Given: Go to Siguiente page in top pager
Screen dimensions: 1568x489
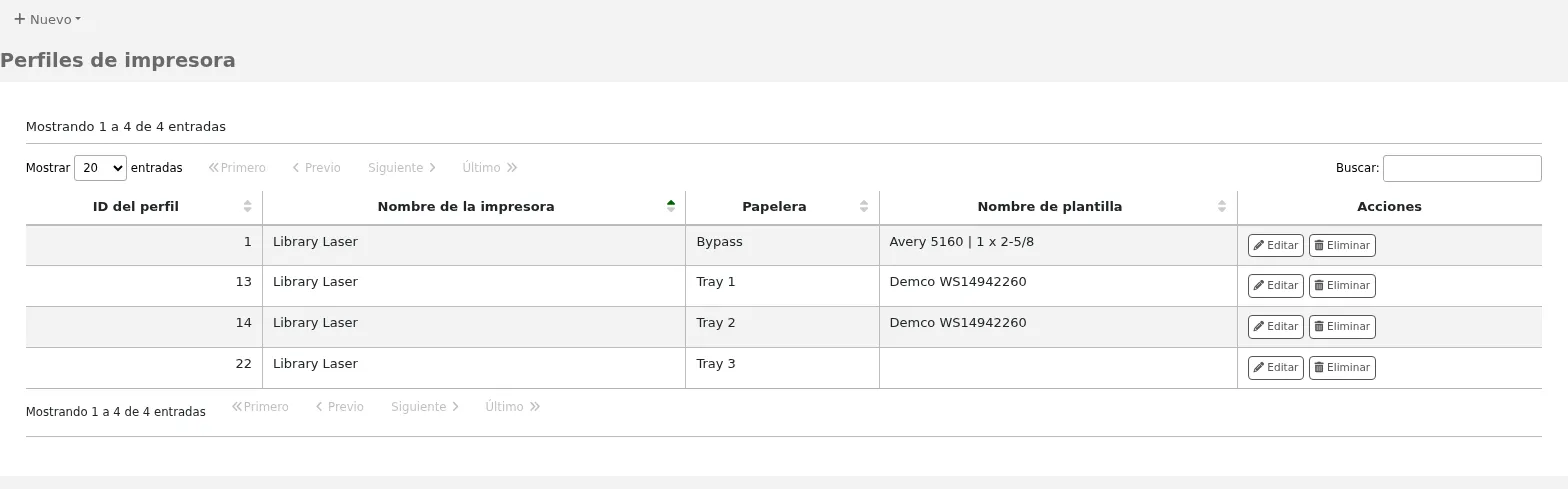Looking at the screenshot, I should 402,168.
